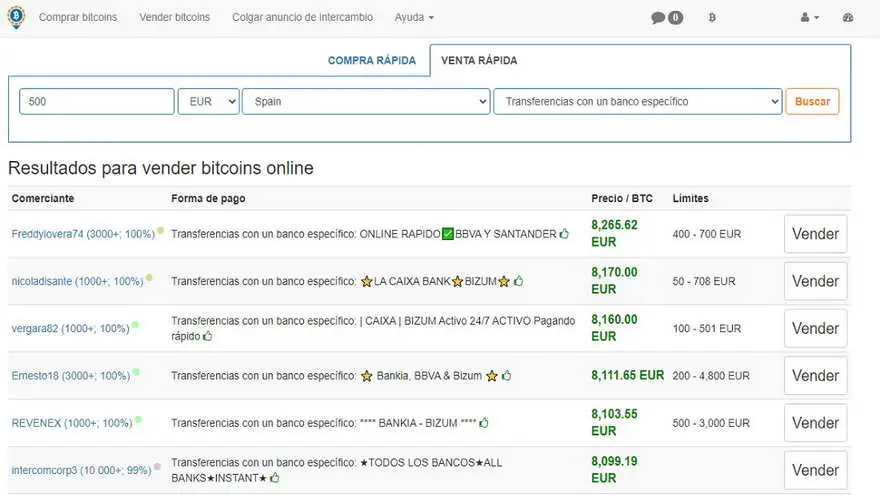
Task: Open trader profile intercomcorp3
Action: [x=81, y=470]
